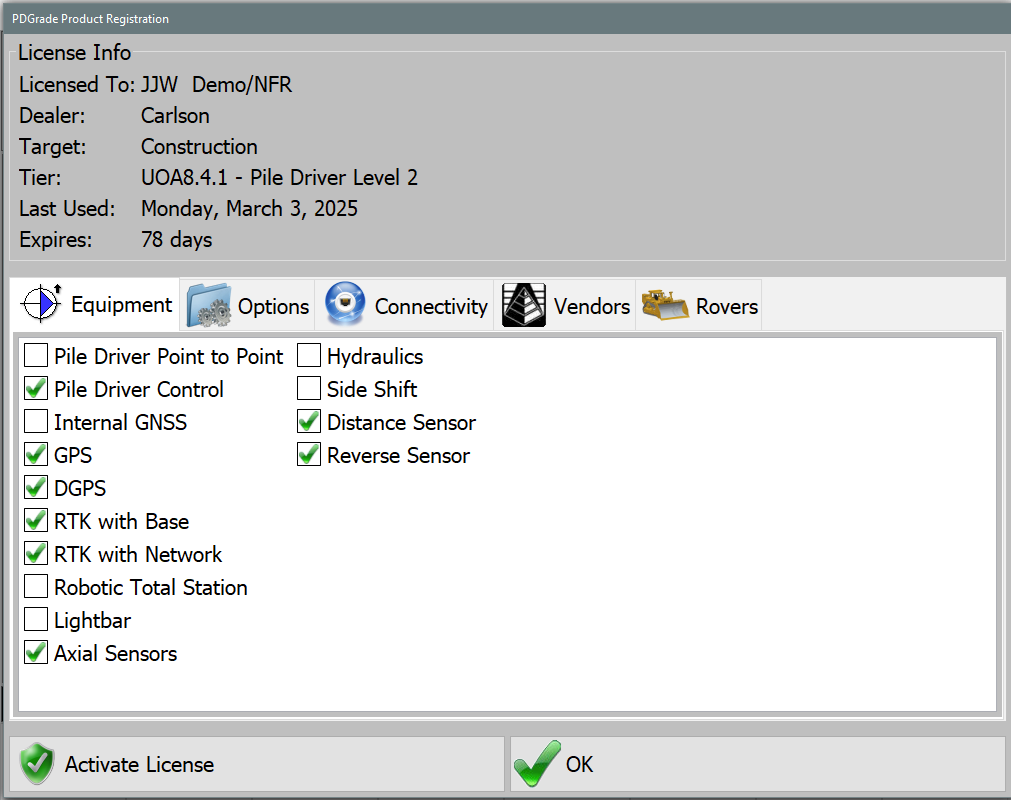The width and height of the screenshot is (1011, 800).
Task: Click the Options folder gears icon
Action: click(x=208, y=305)
